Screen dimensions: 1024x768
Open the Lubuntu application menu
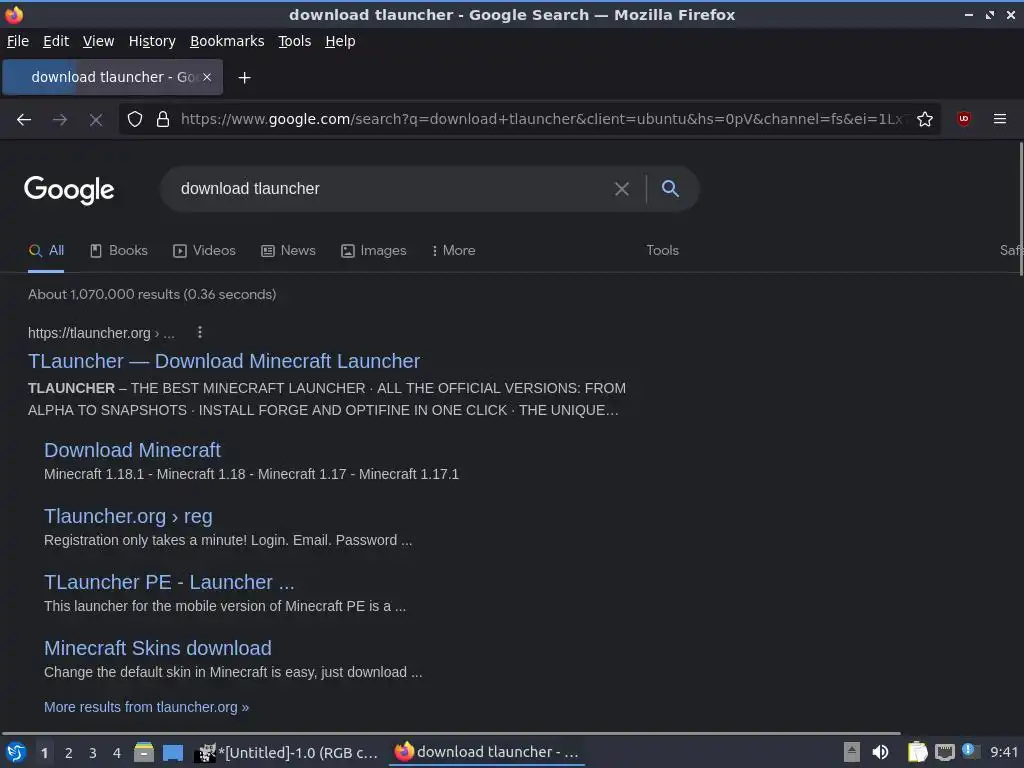[x=16, y=752]
